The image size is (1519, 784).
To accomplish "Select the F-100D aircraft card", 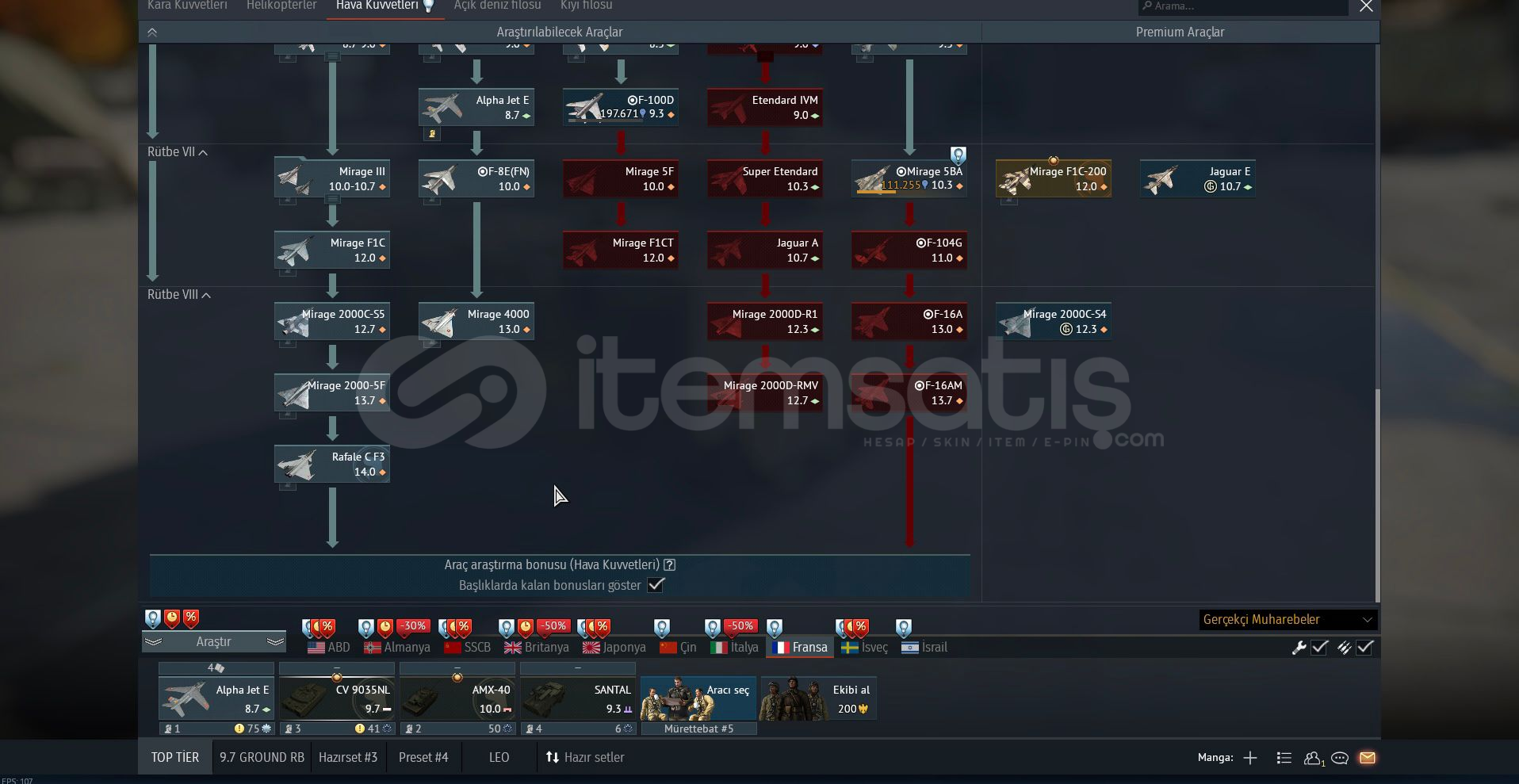I will coord(621,107).
